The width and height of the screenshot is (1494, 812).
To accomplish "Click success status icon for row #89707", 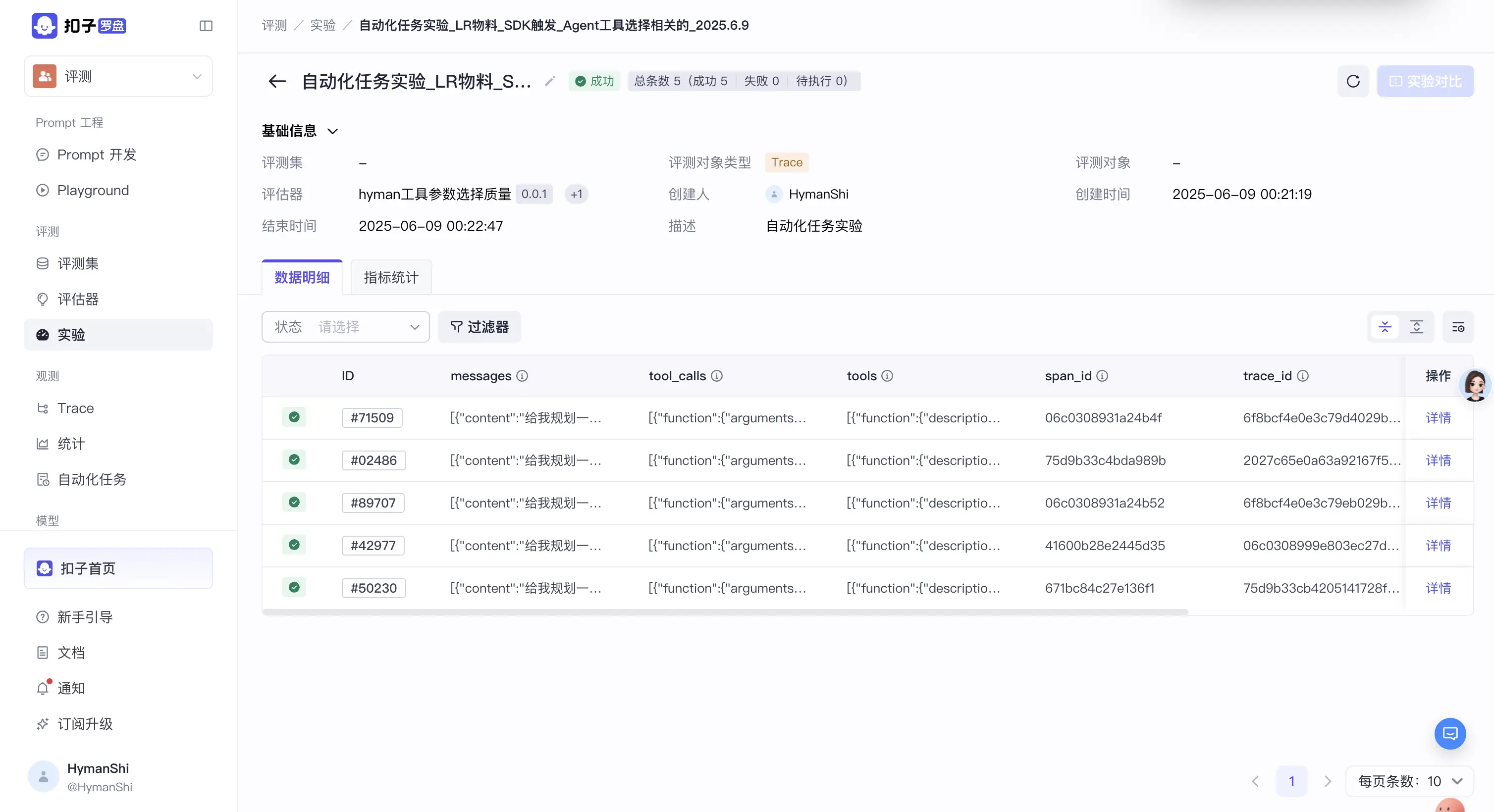I will click(294, 503).
